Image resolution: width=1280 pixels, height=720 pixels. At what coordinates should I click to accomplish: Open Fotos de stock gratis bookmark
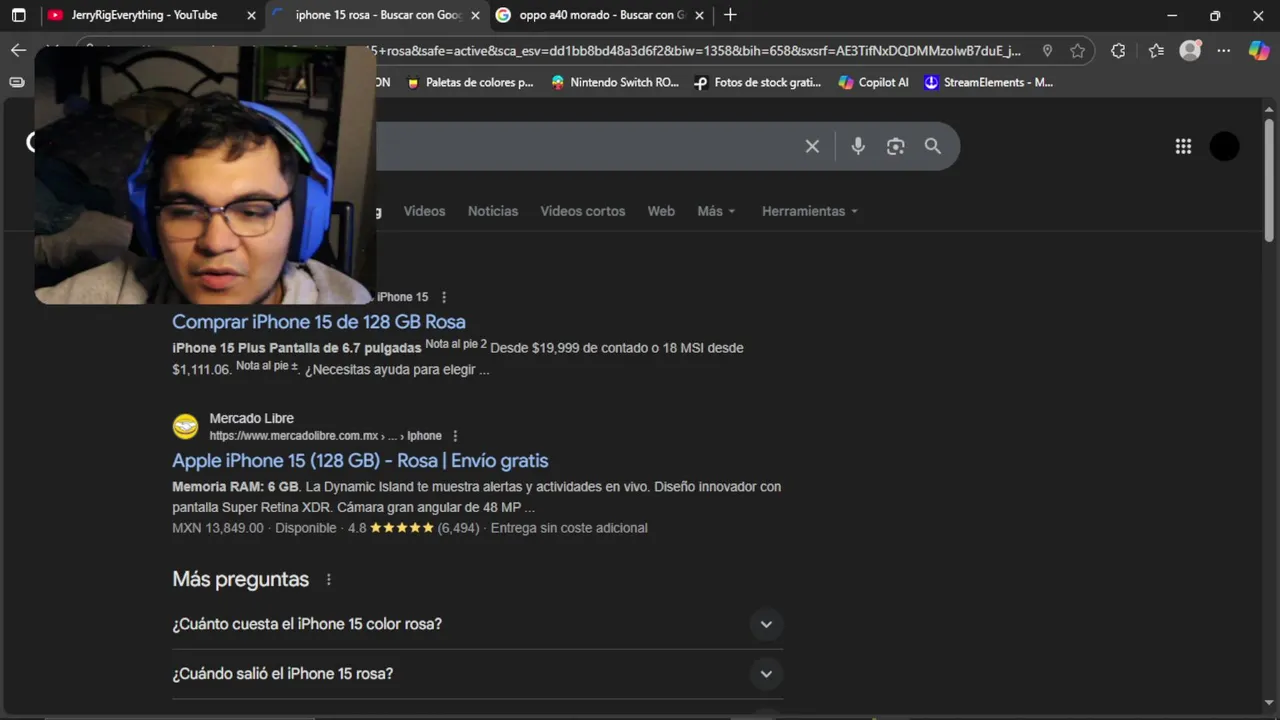click(x=757, y=82)
